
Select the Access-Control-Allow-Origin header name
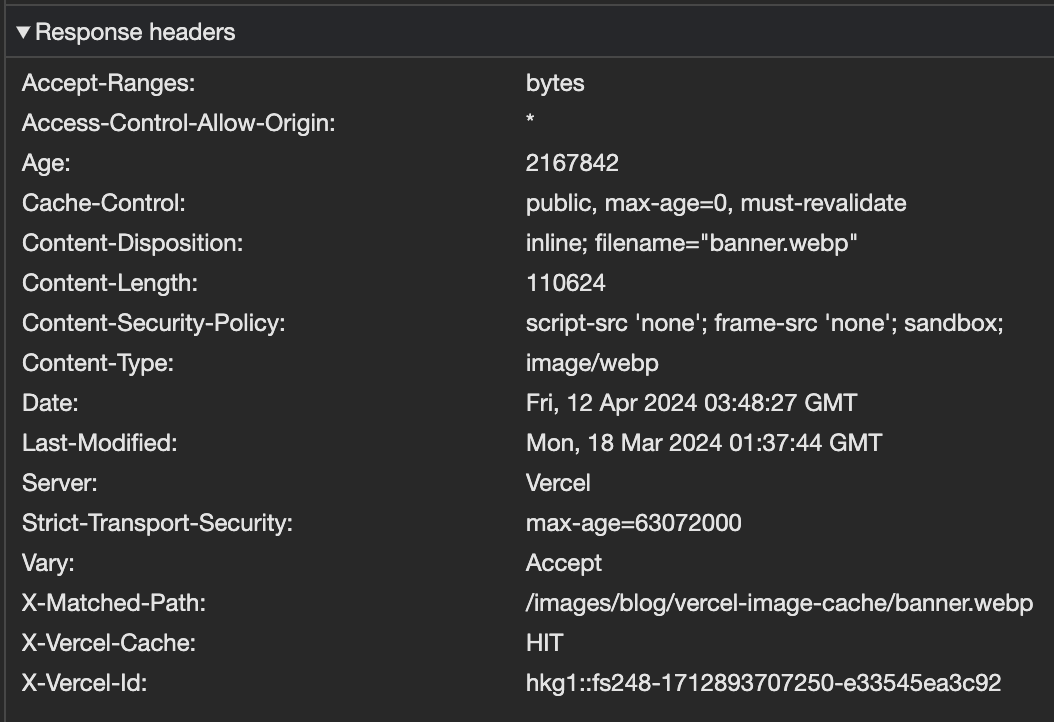coord(178,123)
